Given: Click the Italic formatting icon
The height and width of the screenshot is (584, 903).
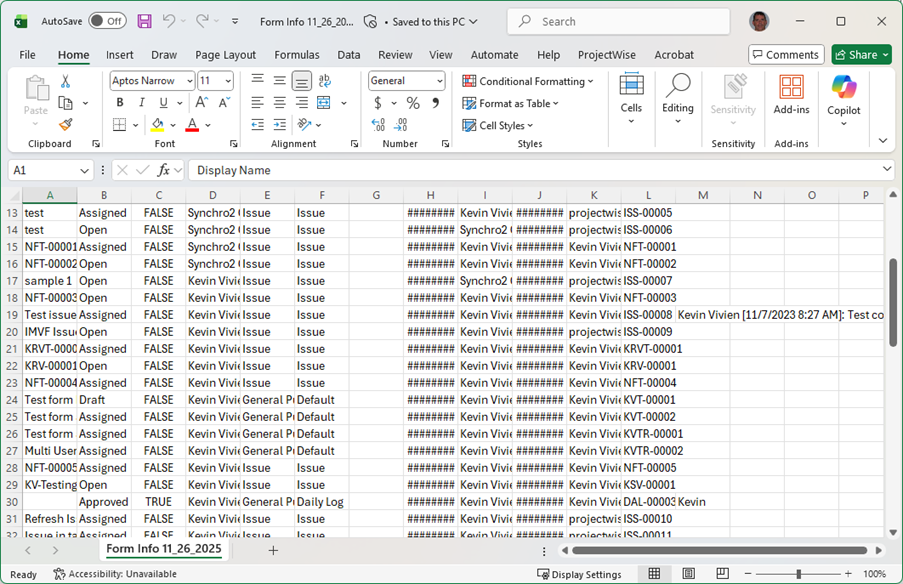Looking at the screenshot, I should [141, 103].
